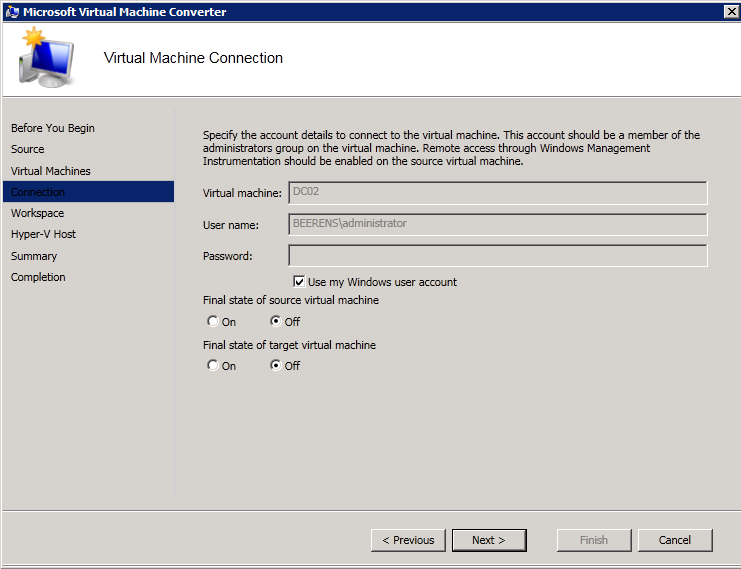This screenshot has height=569, width=741.
Task: Set target virtual machine final state On
Action: point(213,365)
